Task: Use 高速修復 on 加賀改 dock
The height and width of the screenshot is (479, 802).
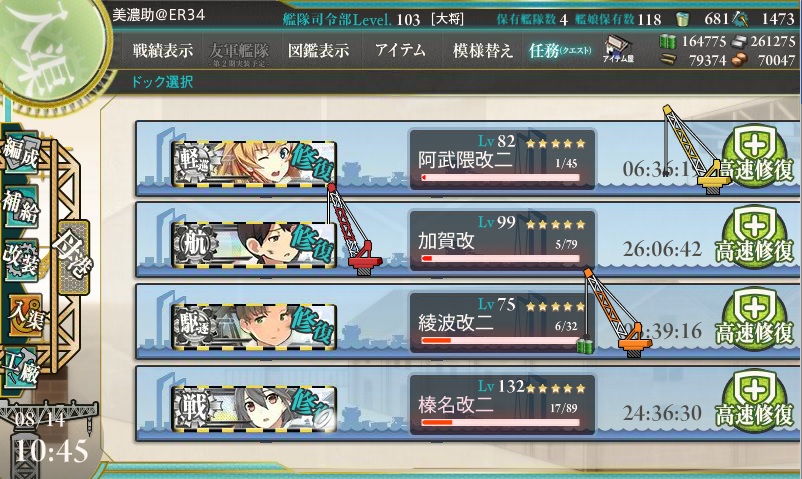Action: click(755, 239)
